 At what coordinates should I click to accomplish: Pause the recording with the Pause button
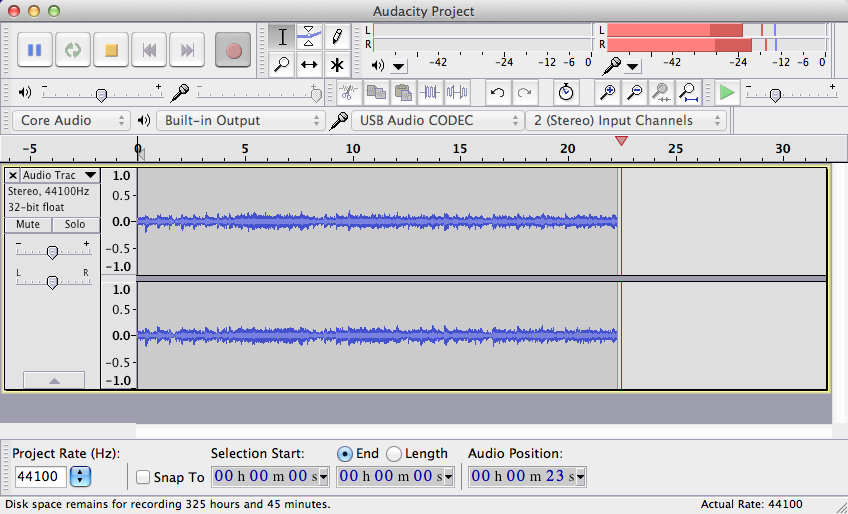[x=35, y=50]
